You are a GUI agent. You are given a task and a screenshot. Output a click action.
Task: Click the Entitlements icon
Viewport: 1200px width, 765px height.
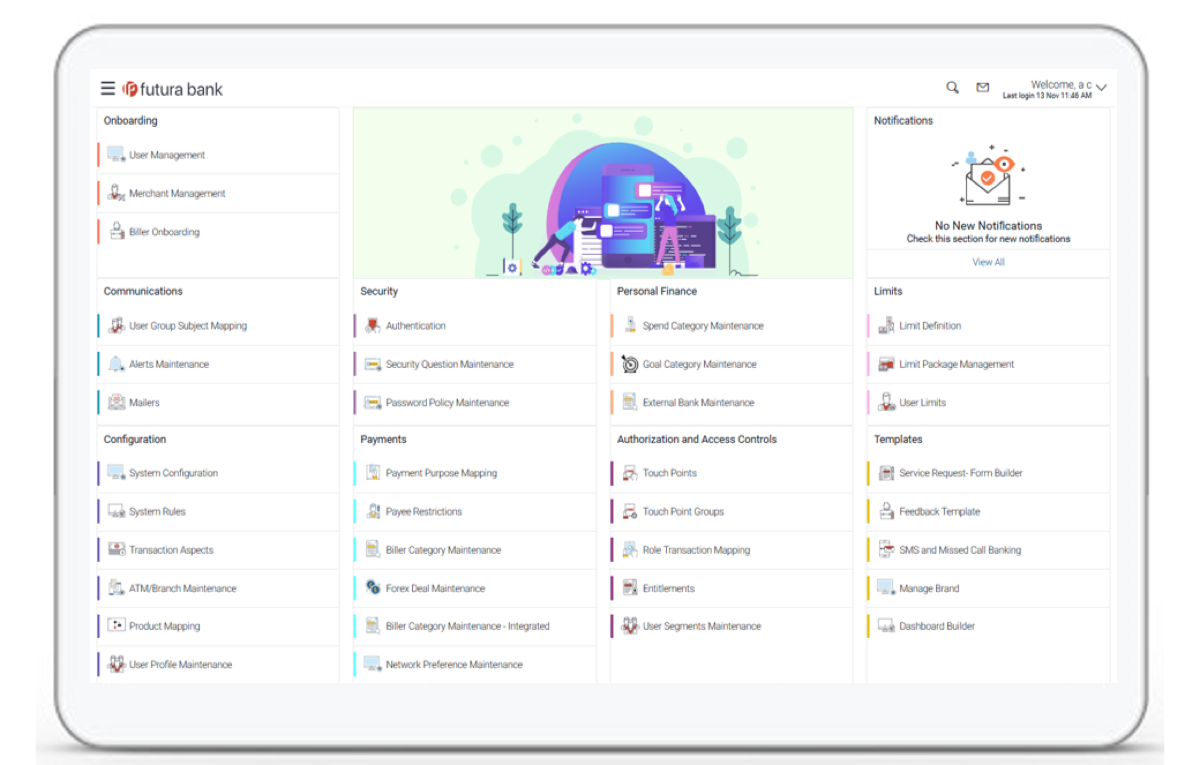click(x=630, y=588)
